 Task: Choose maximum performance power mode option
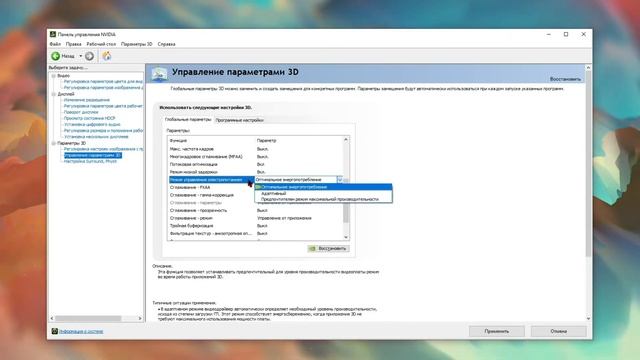(x=323, y=199)
